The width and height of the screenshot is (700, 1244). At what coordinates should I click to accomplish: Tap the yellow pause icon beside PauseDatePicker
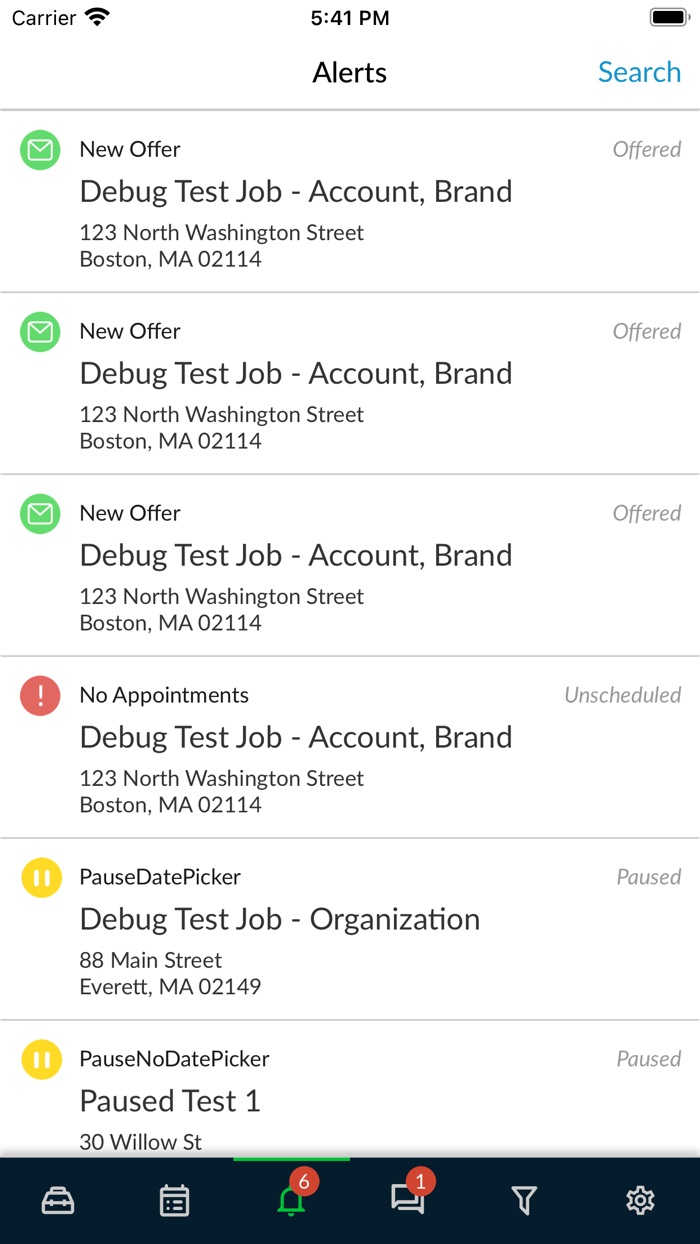pos(40,878)
